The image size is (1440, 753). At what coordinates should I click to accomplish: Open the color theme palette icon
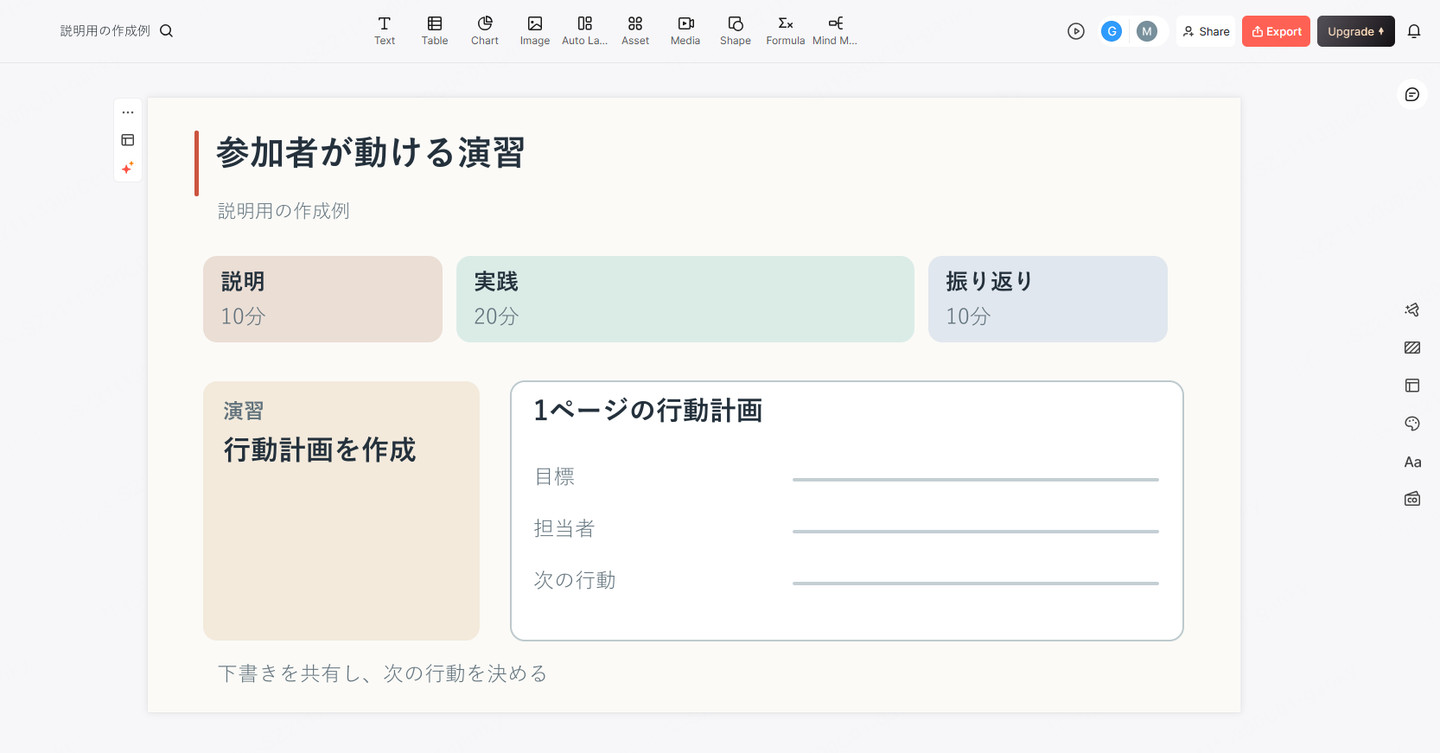tap(1412, 424)
